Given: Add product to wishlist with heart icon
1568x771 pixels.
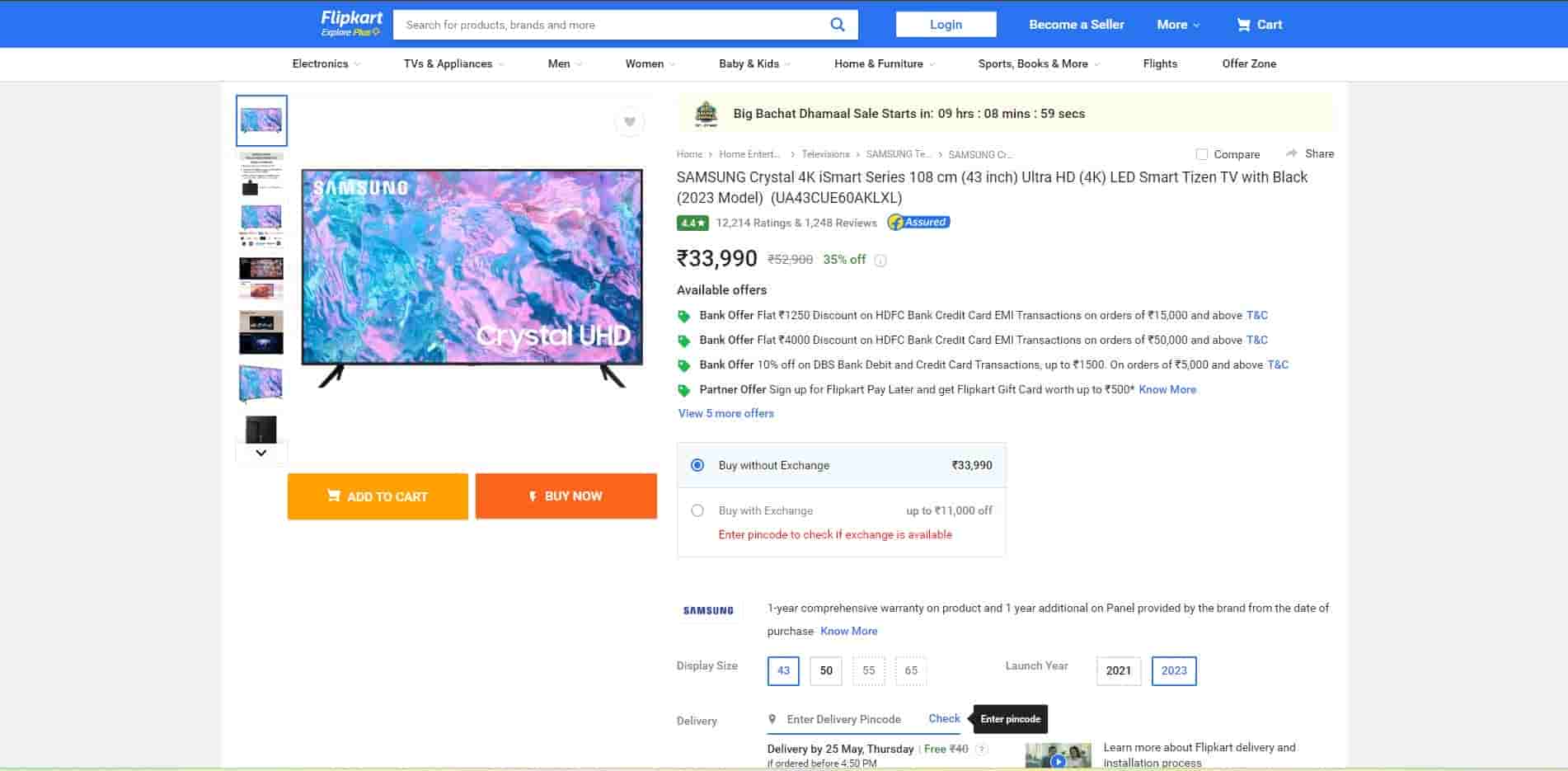Looking at the screenshot, I should coord(629,122).
